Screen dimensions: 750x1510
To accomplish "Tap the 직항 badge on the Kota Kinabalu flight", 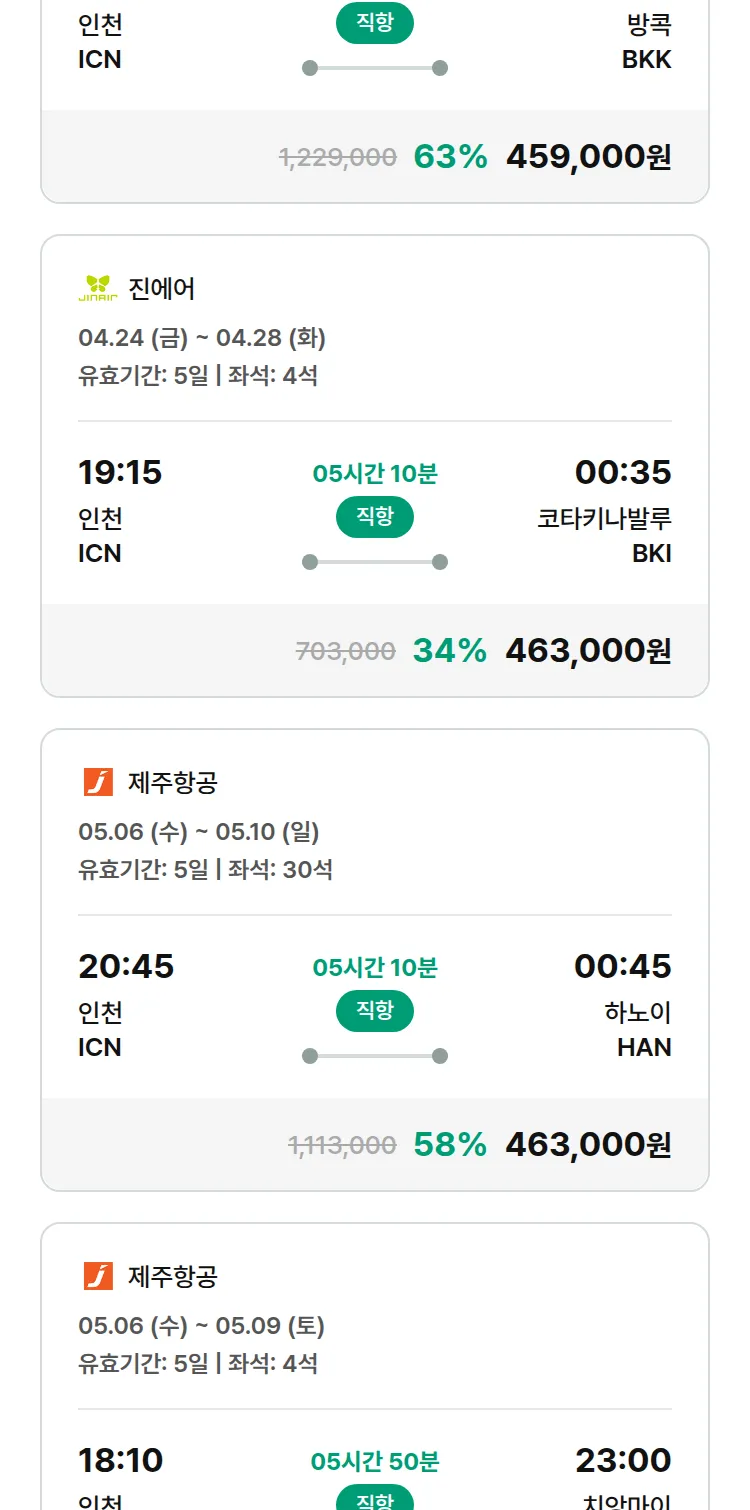I will click(x=375, y=517).
